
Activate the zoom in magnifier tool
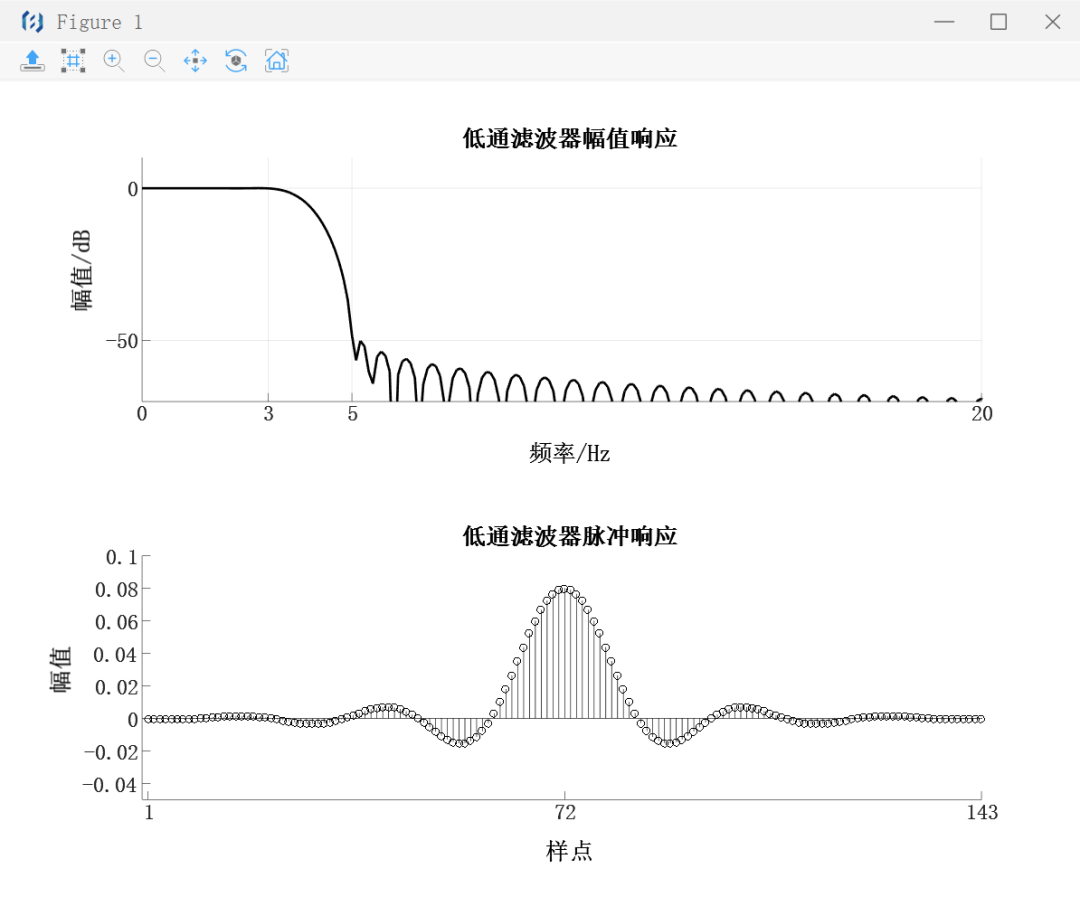click(114, 61)
